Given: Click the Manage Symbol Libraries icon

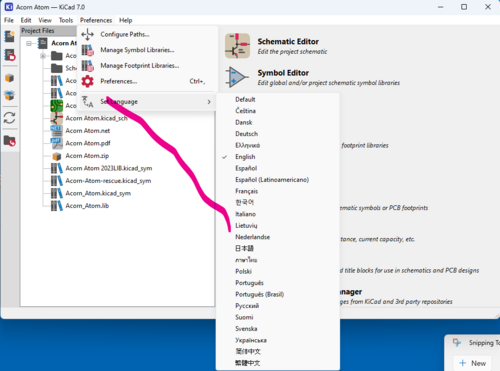Looking at the screenshot, I should click(x=88, y=50).
